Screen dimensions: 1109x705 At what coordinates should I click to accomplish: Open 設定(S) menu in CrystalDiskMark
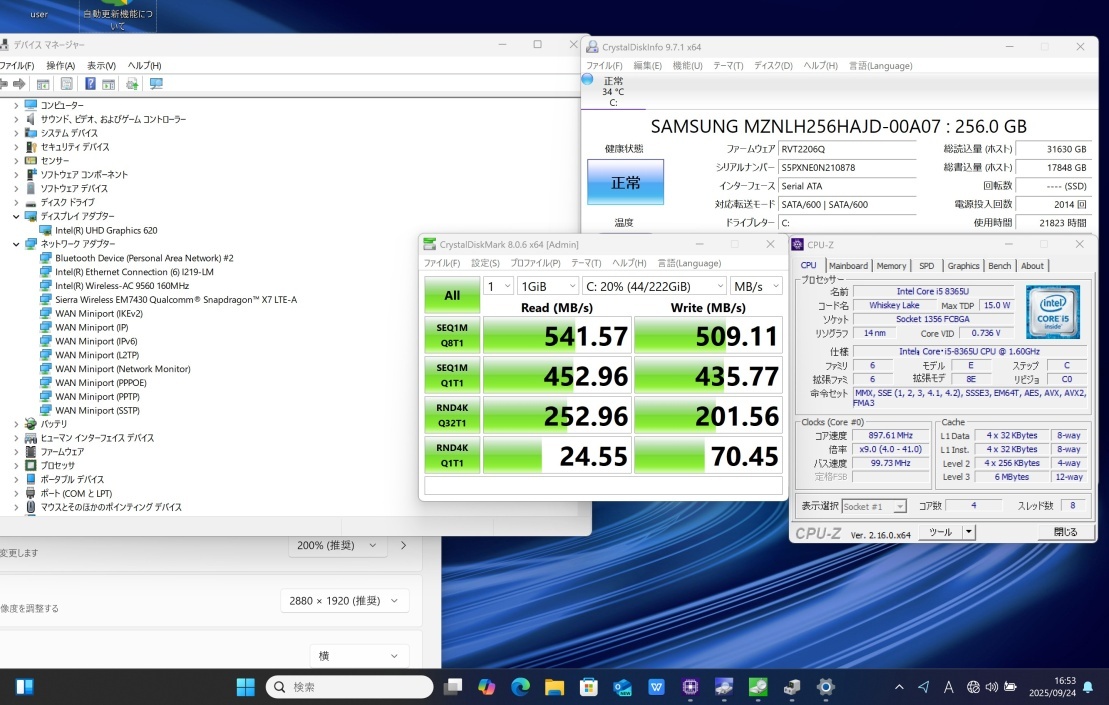pos(485,263)
